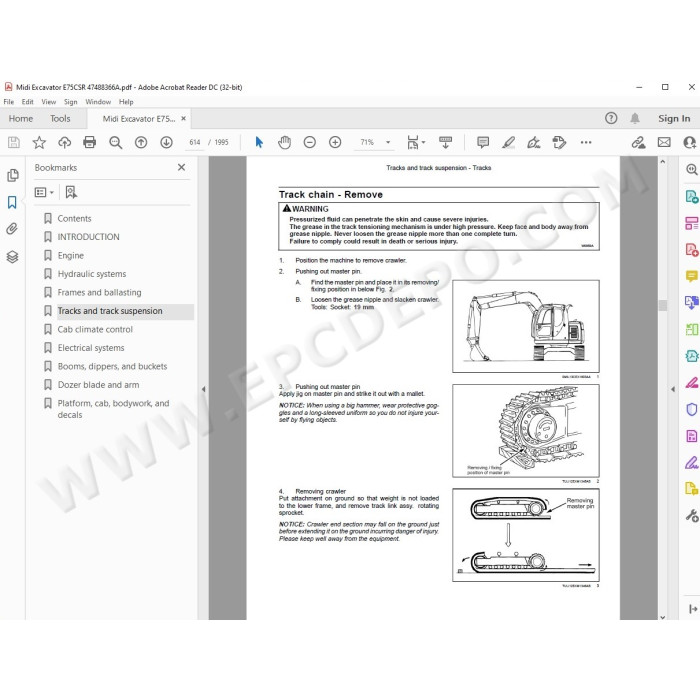Toggle the Bookmarks panel icon
This screenshot has height=700, width=700.
[12, 202]
